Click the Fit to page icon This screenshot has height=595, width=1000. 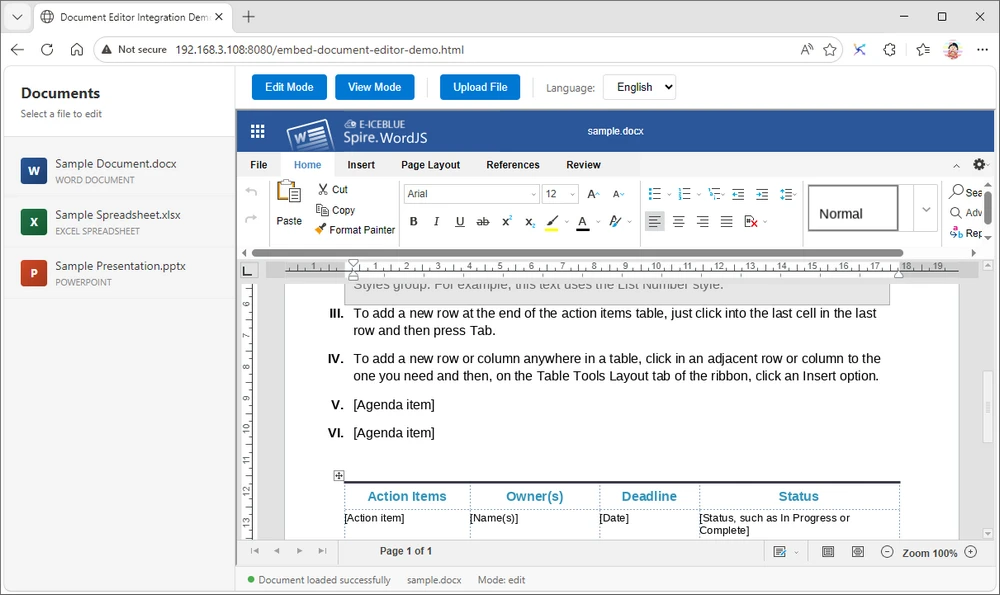click(828, 552)
